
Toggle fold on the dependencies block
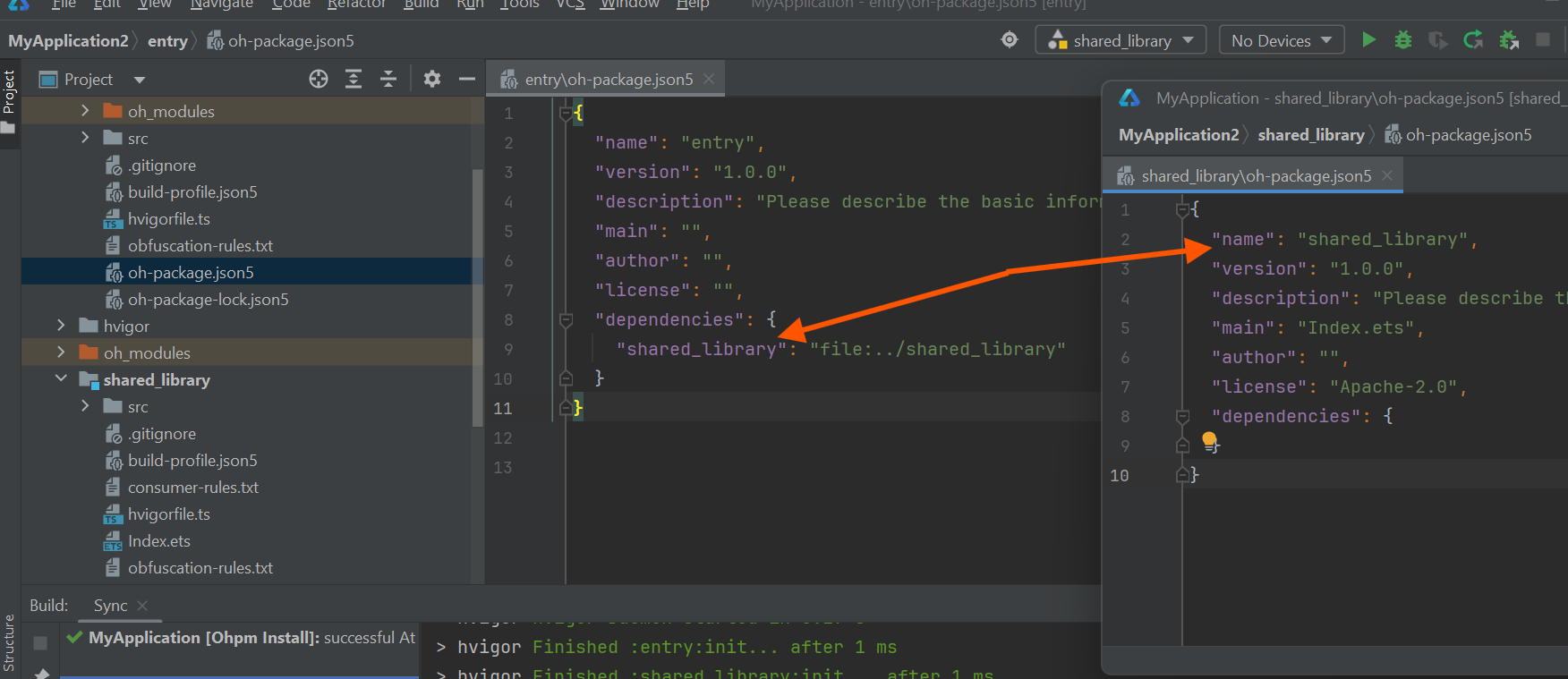pos(566,320)
